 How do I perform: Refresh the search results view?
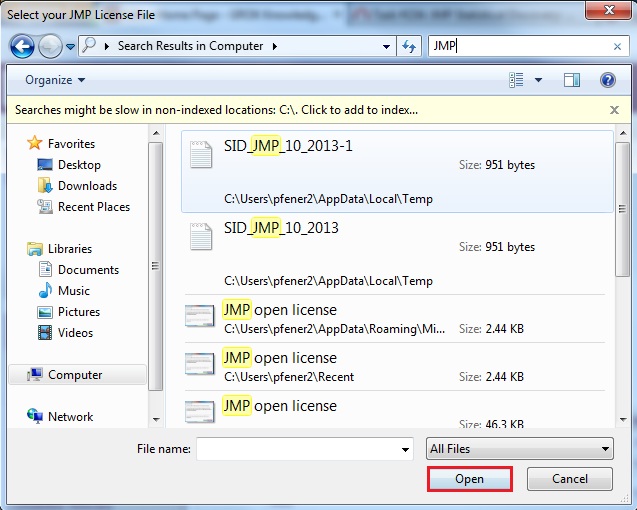(x=409, y=46)
